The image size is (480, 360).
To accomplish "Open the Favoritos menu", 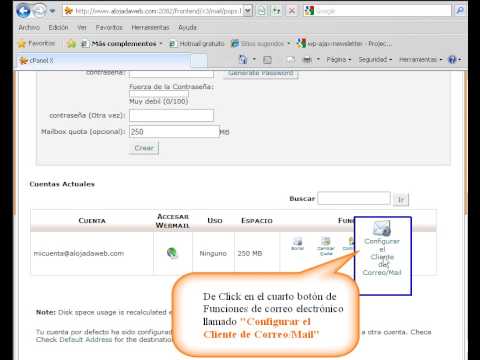I will (x=109, y=28).
